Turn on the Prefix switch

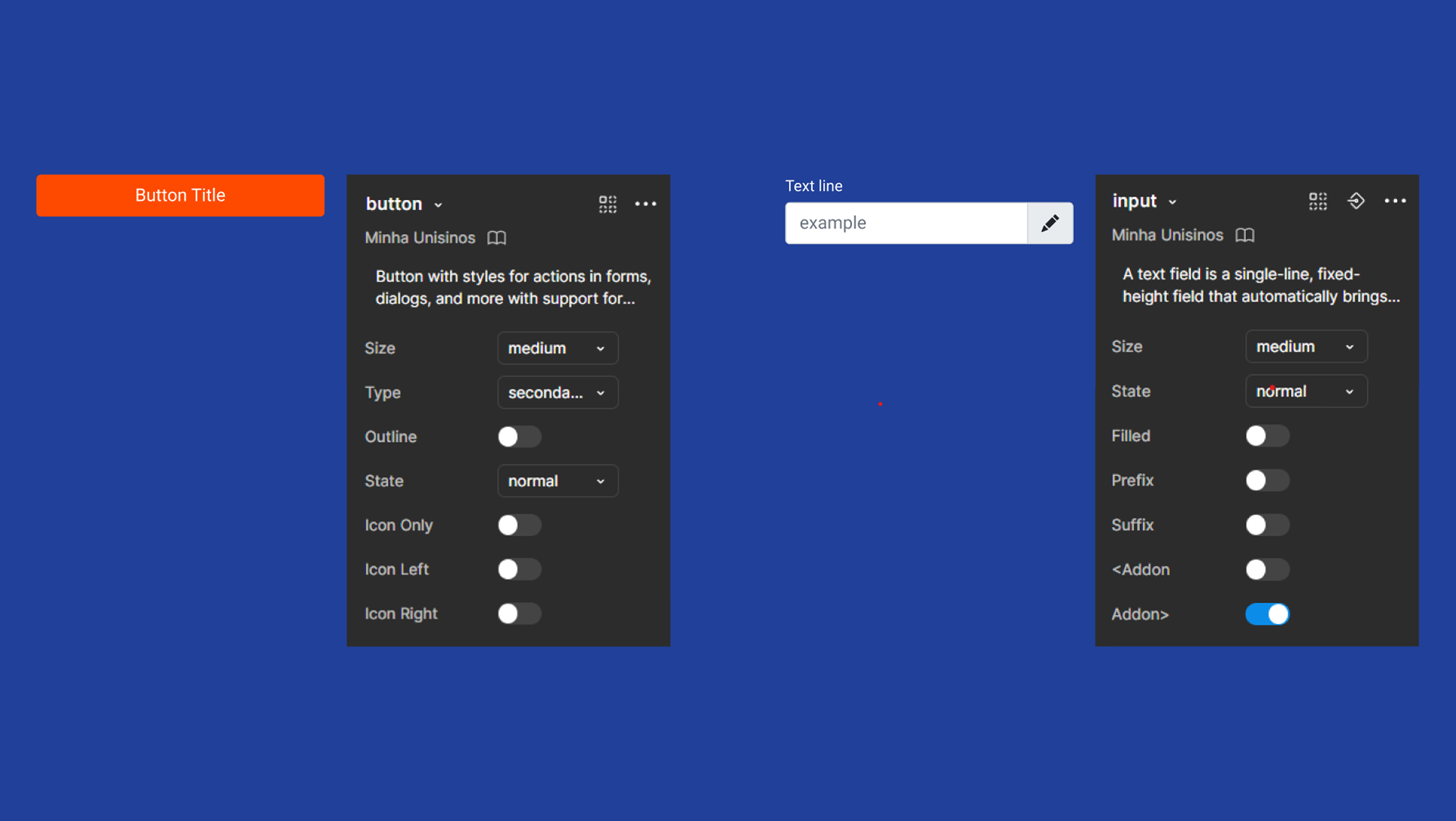1267,480
